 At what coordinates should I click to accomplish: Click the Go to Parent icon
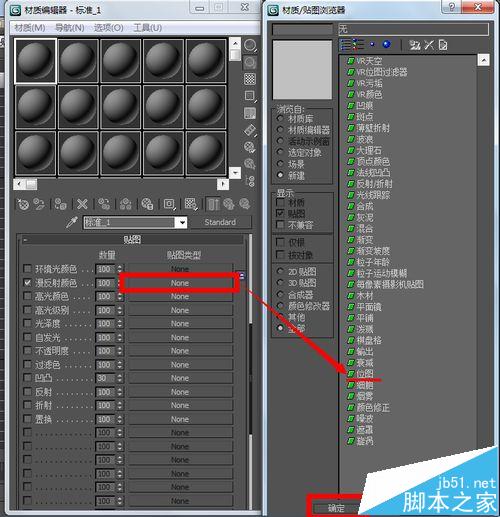229,204
